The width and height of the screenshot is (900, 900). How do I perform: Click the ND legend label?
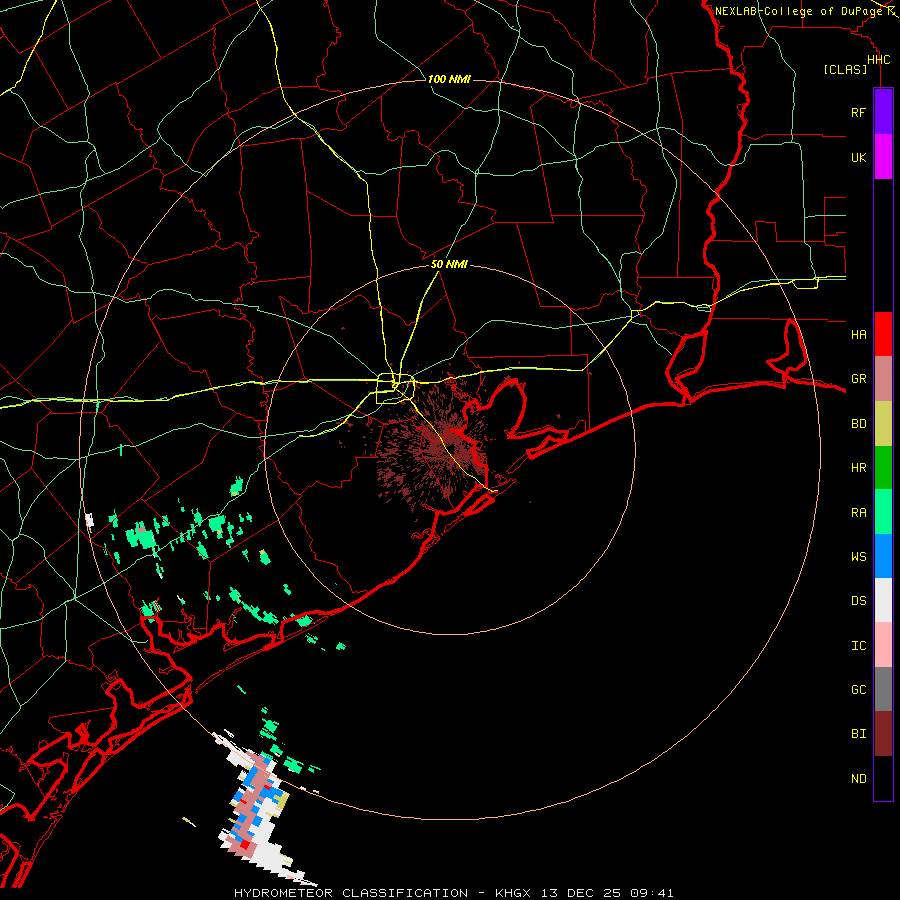(858, 779)
